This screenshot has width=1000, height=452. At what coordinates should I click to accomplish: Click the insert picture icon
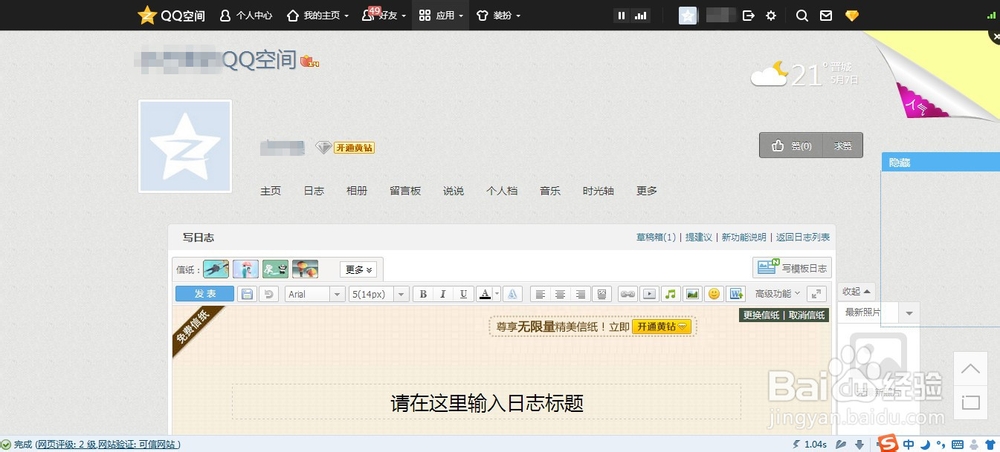(692, 294)
